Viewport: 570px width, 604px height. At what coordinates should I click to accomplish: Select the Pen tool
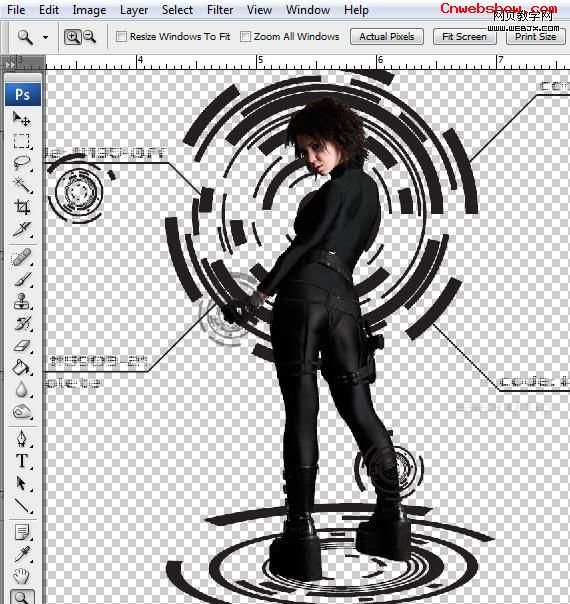22,439
